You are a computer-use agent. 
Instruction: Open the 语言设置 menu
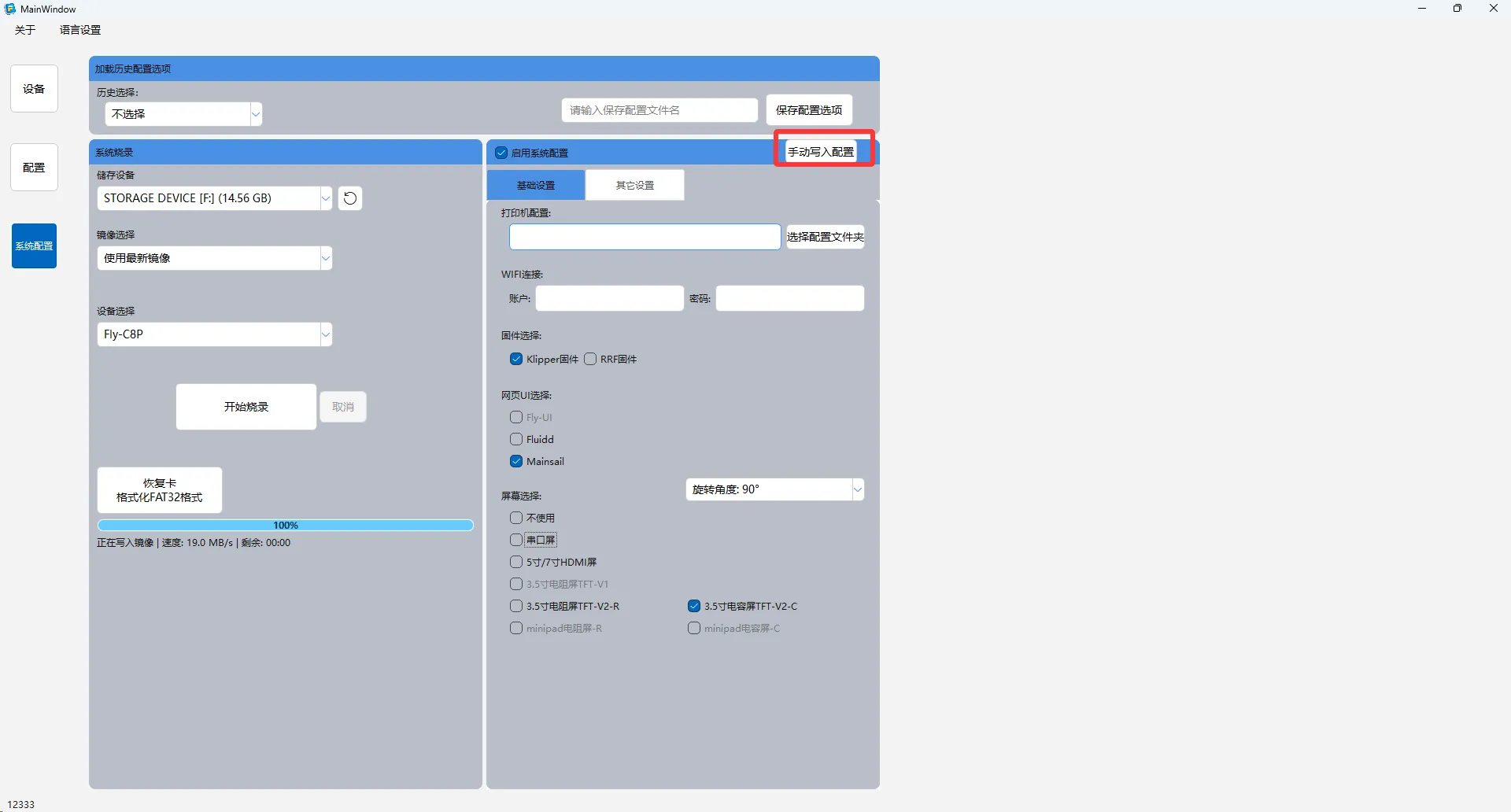tap(80, 30)
